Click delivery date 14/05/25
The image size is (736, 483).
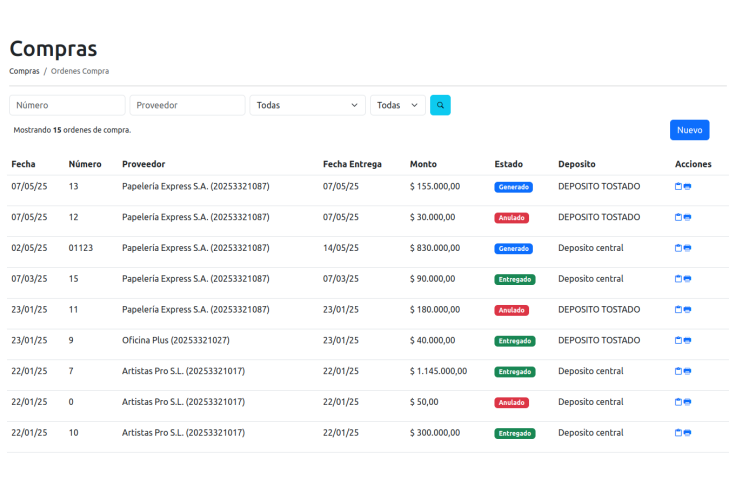click(341, 248)
